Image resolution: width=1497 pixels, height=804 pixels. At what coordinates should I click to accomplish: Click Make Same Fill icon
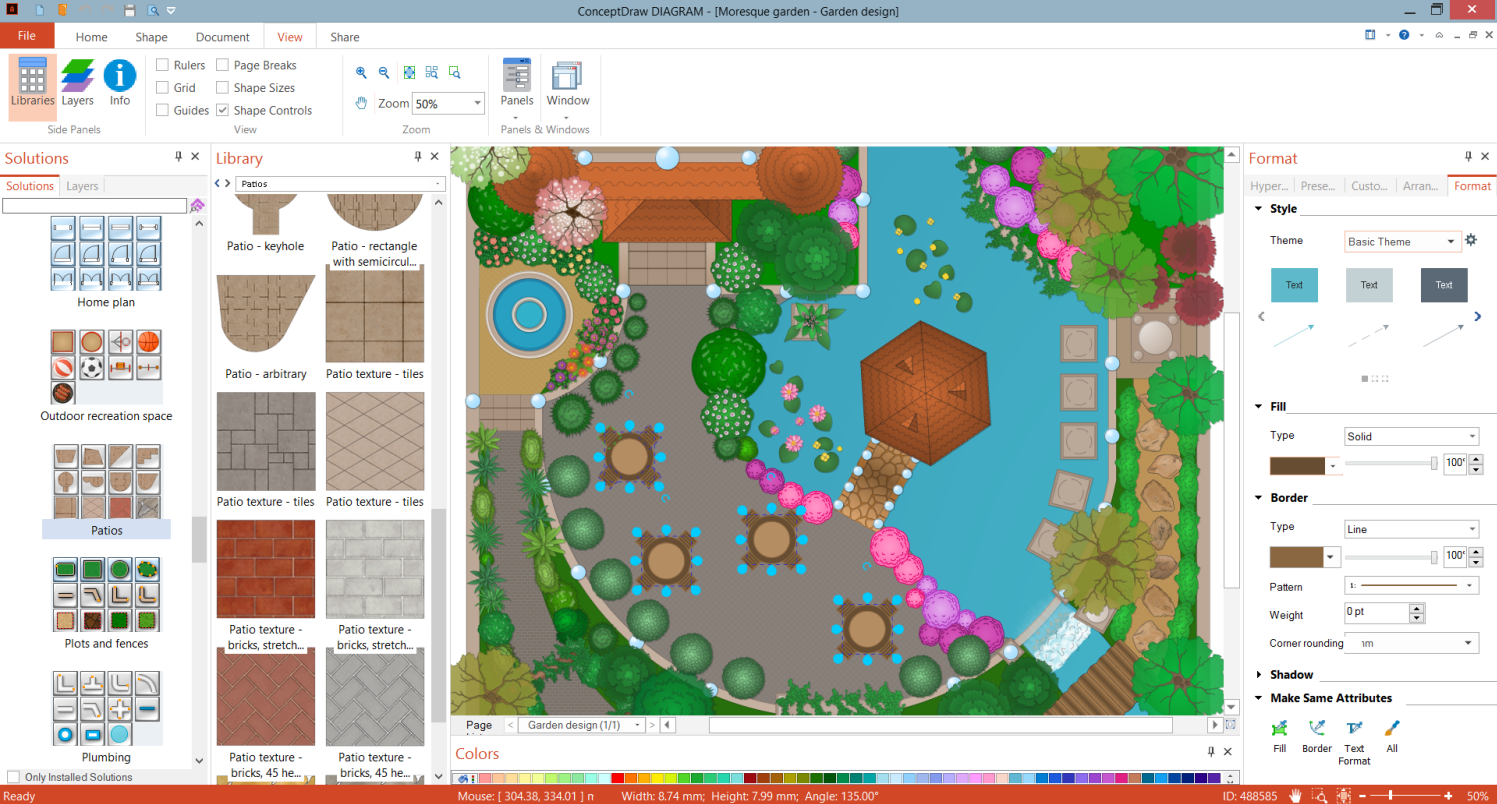(x=1279, y=735)
